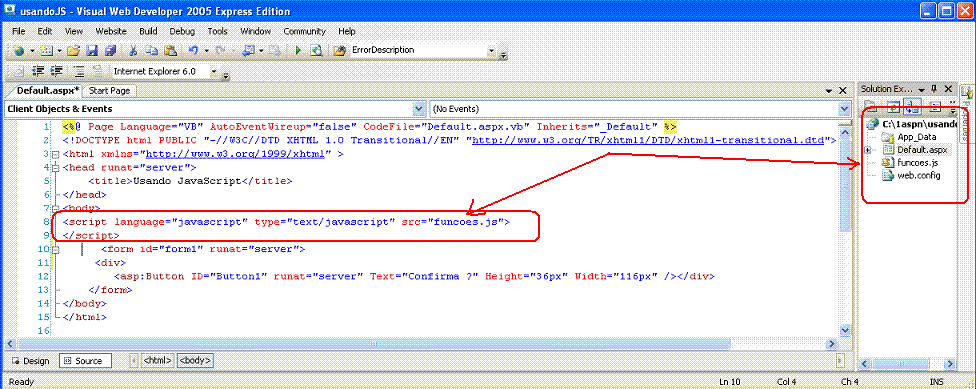Select the <html> tag navigator button
Screen dimensions: 976x389
click(158, 360)
